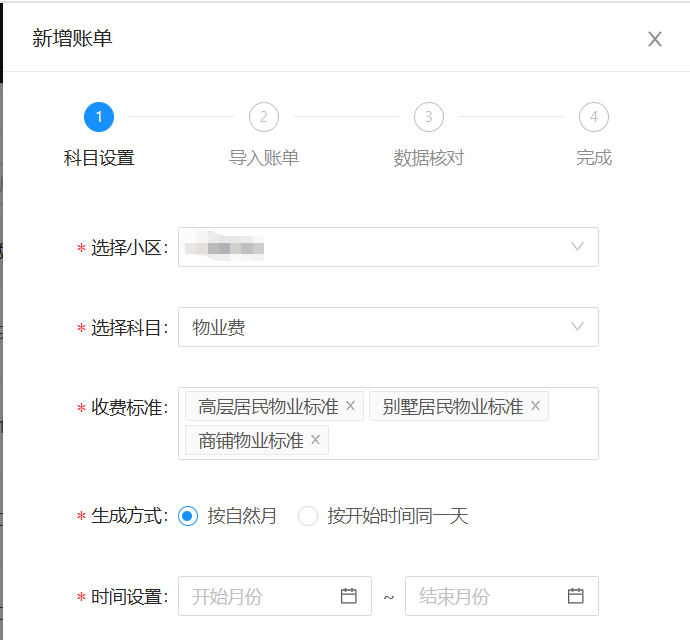Open calendar icon in 结束月份 field
The width and height of the screenshot is (690, 640).
576,596
